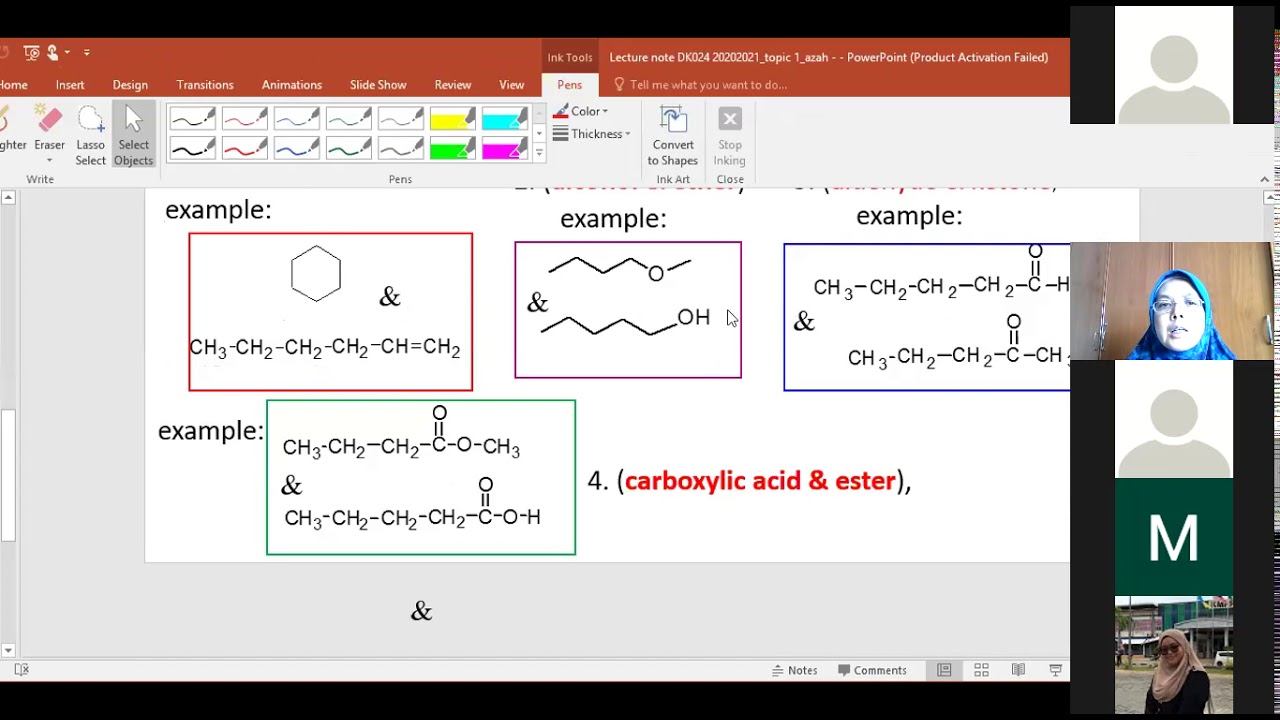Viewport: 1280px width, 720px height.
Task: Pick the cyan highlighter
Action: coord(505,120)
